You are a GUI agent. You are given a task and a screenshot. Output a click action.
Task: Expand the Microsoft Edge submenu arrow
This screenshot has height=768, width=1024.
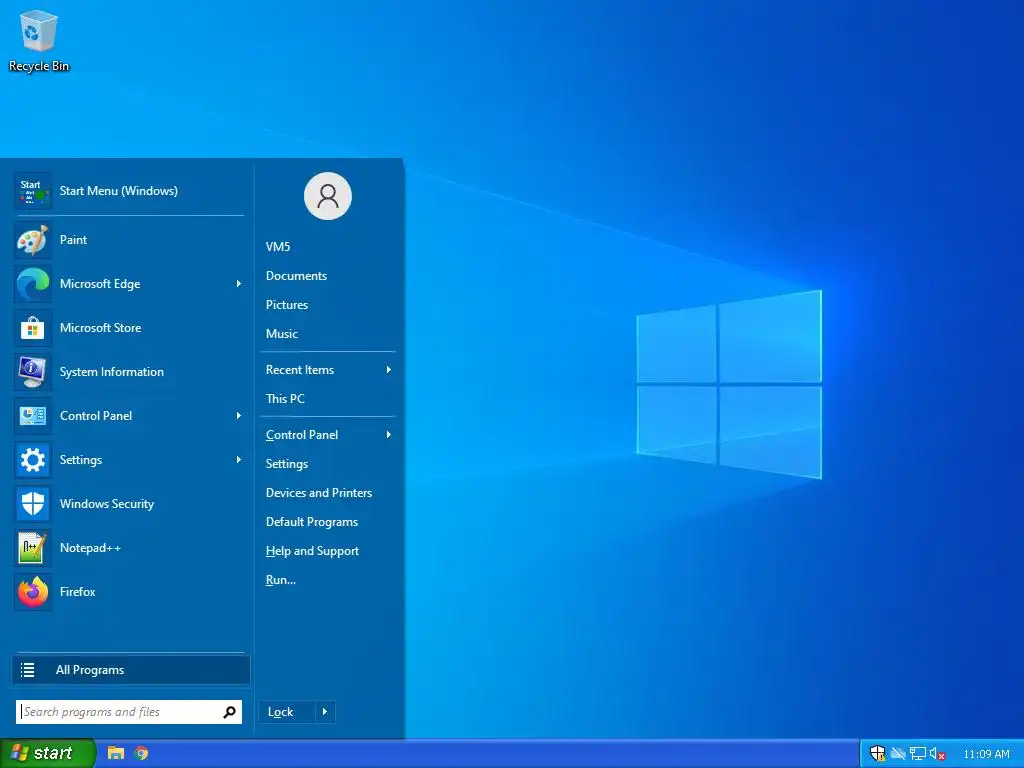tap(239, 284)
